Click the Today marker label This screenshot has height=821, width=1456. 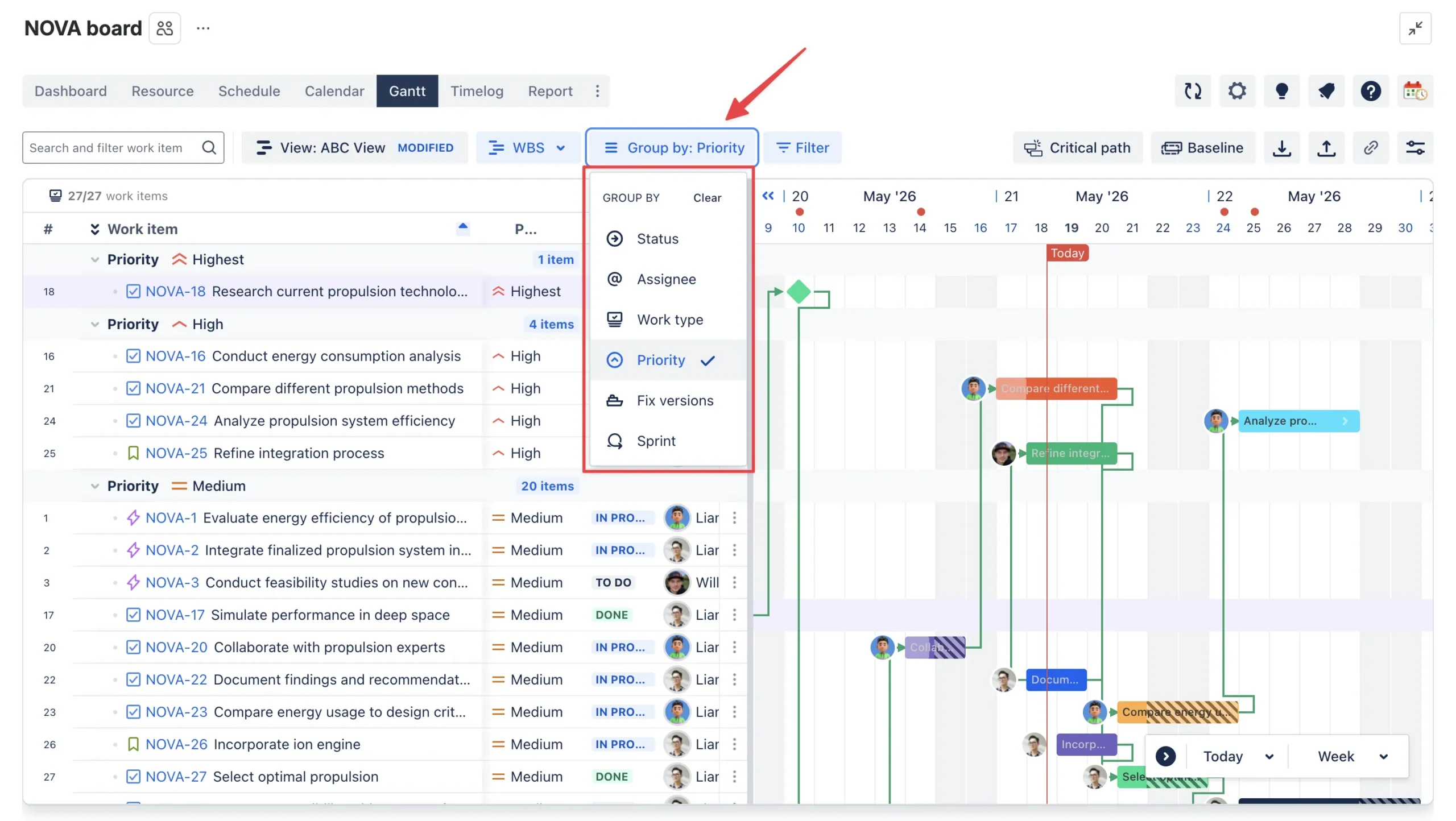tap(1067, 253)
